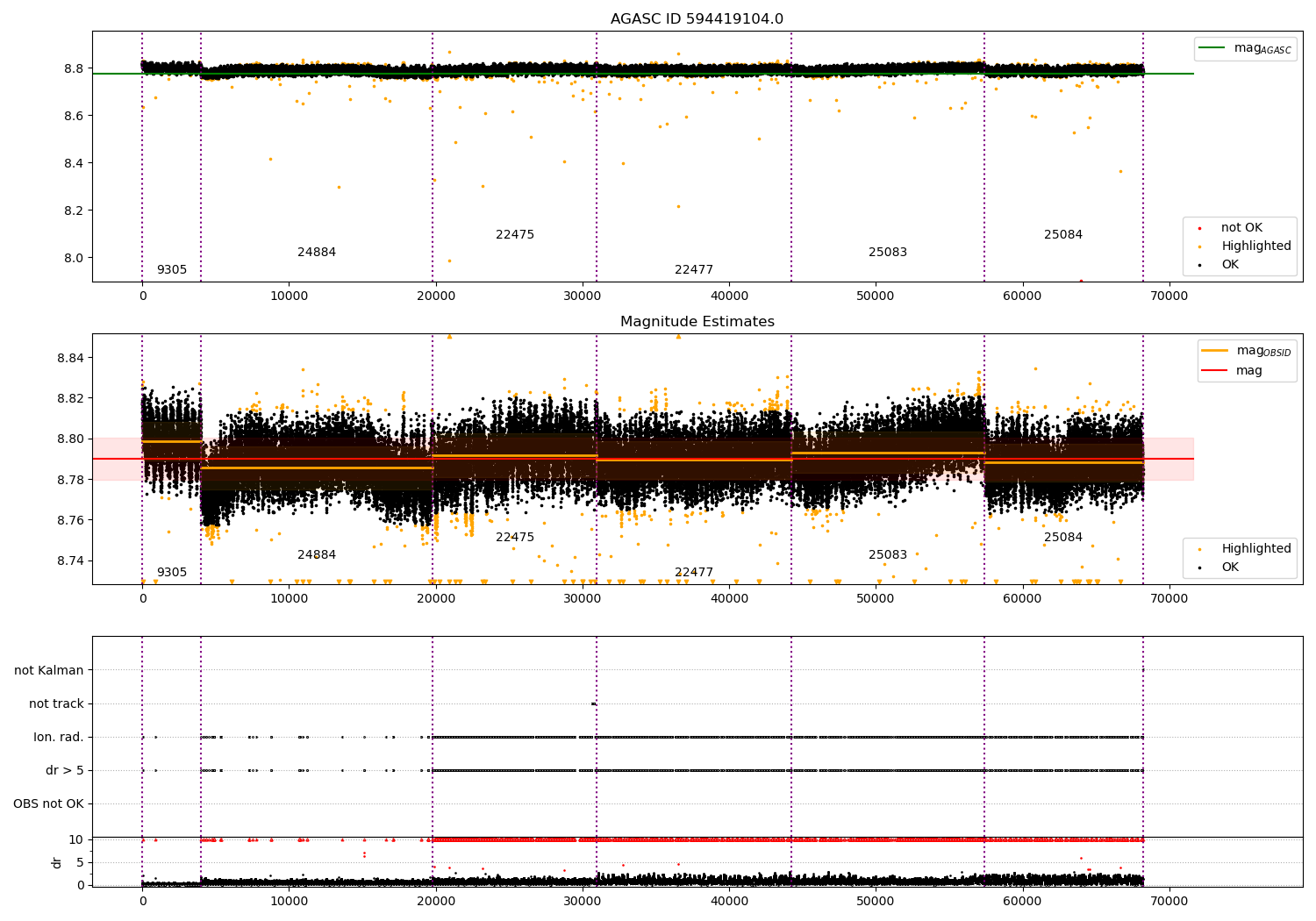Viewport: 1316px width, 921px height.
Task: Click obsid label 25083 in Magnitude Estimates plot
Action: (x=888, y=555)
